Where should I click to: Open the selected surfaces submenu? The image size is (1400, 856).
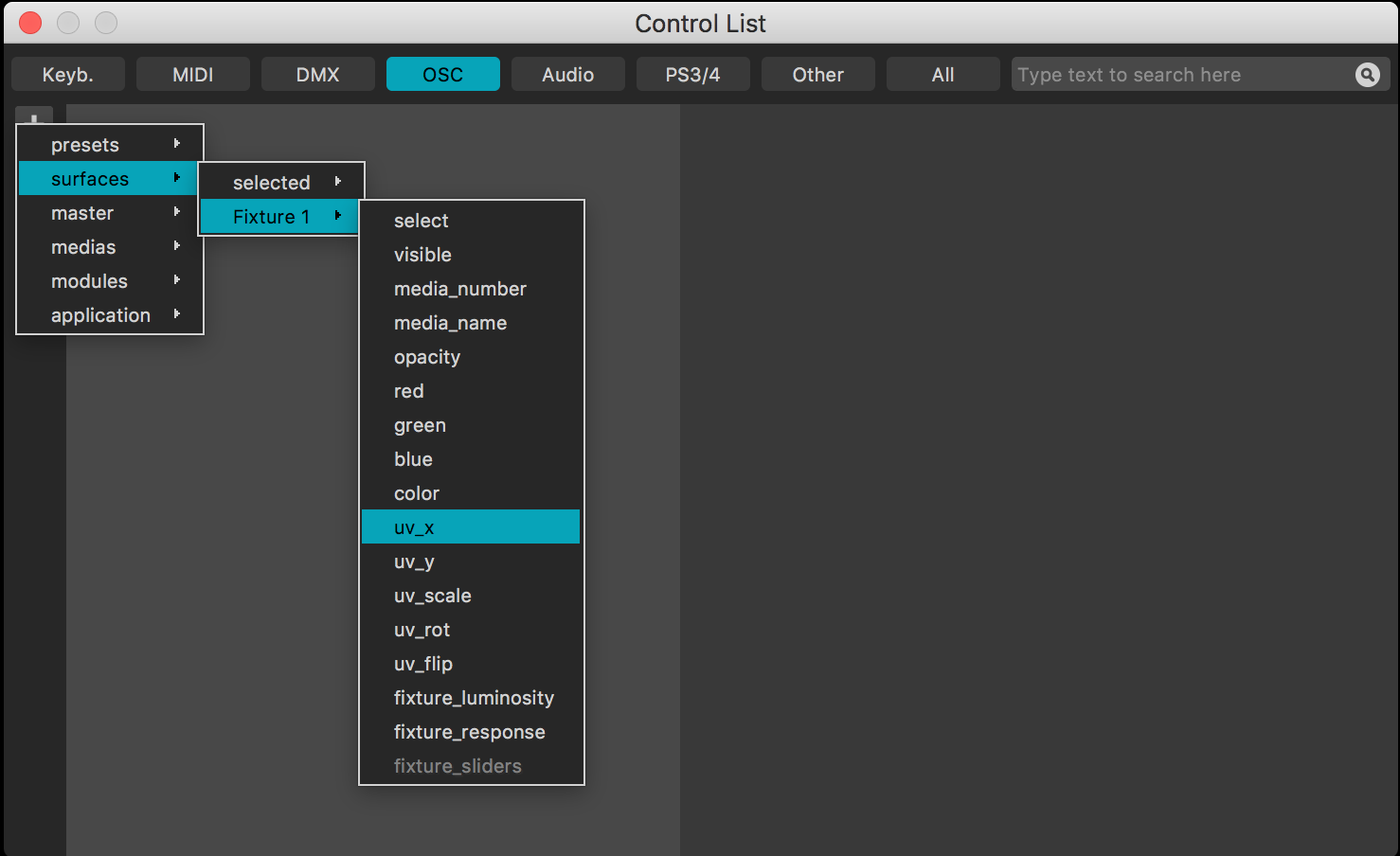click(281, 183)
